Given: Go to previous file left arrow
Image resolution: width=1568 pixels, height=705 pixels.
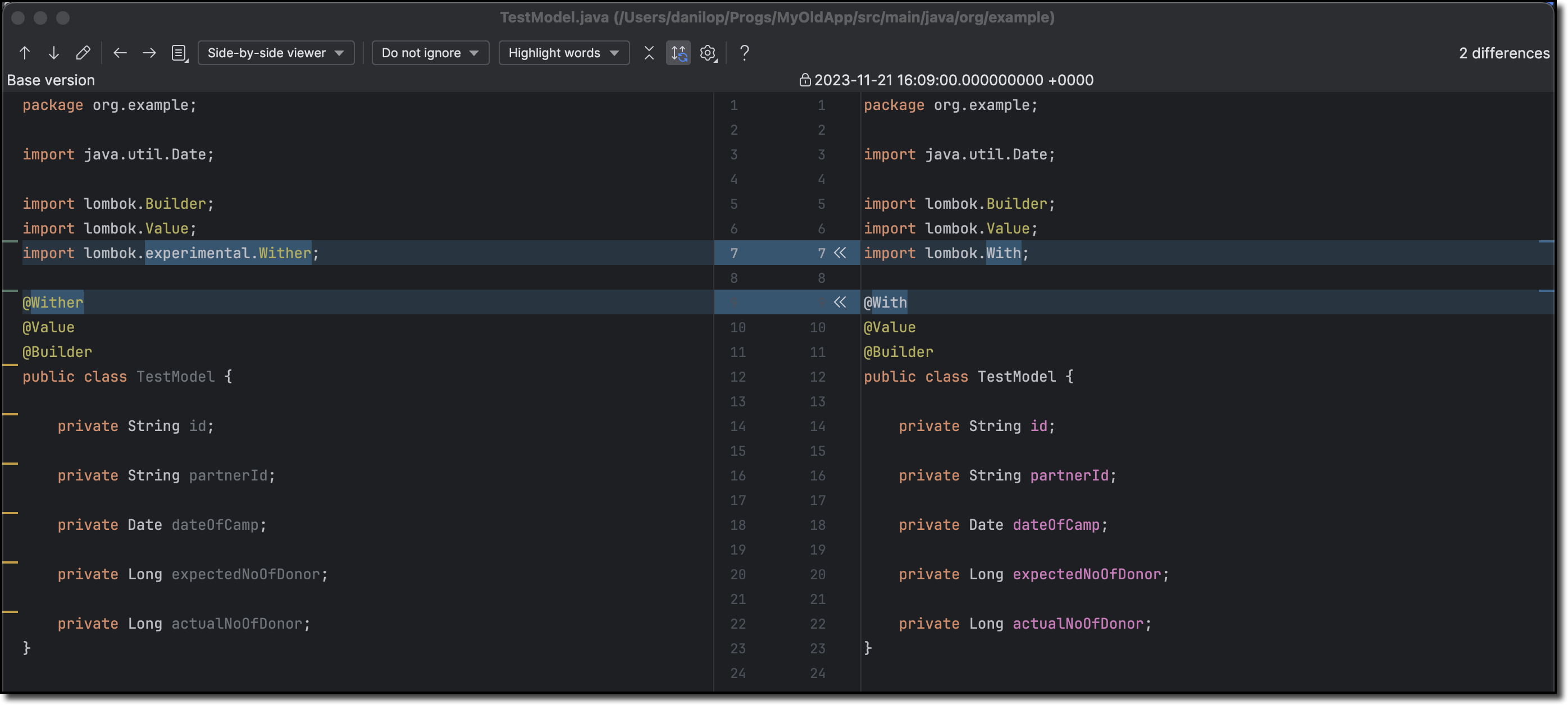Looking at the screenshot, I should tap(120, 53).
